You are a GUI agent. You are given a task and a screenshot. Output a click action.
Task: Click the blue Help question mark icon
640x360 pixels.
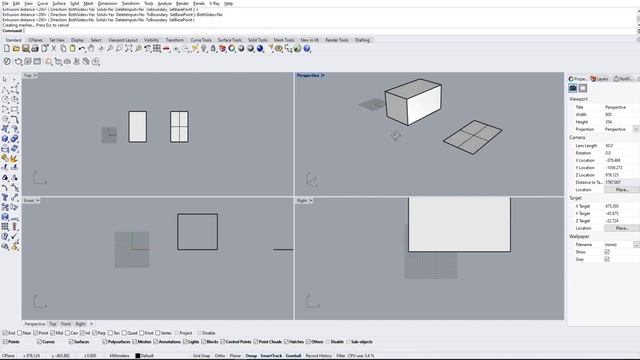tap(307, 49)
